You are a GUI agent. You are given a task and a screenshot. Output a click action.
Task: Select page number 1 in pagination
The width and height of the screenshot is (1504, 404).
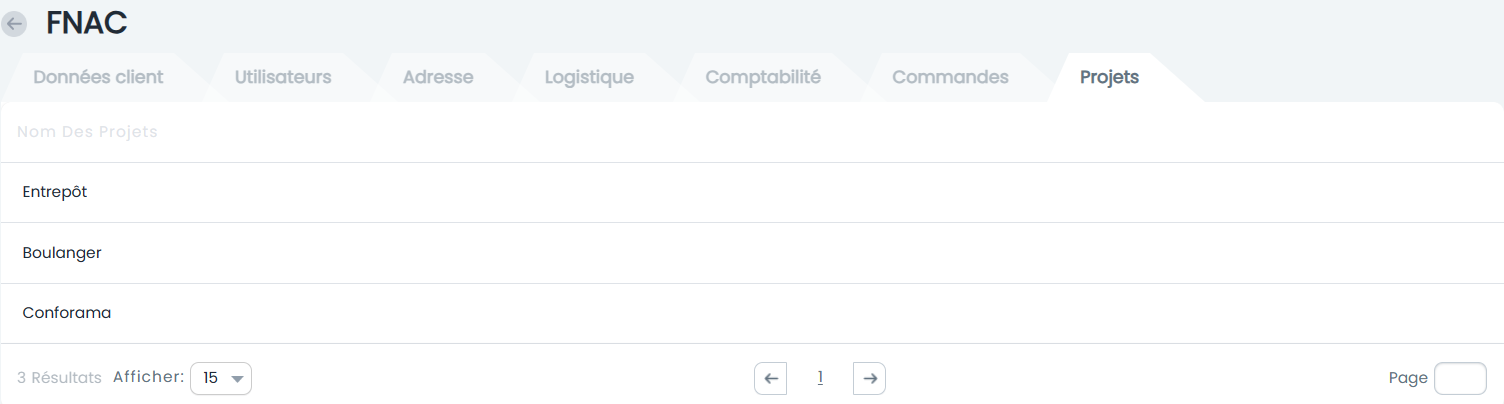(x=820, y=378)
